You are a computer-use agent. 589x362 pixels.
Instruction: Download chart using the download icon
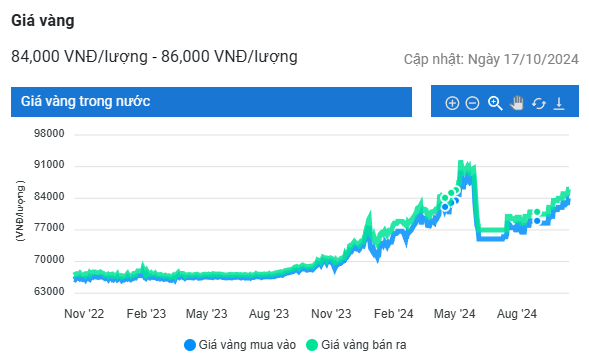[x=559, y=103]
